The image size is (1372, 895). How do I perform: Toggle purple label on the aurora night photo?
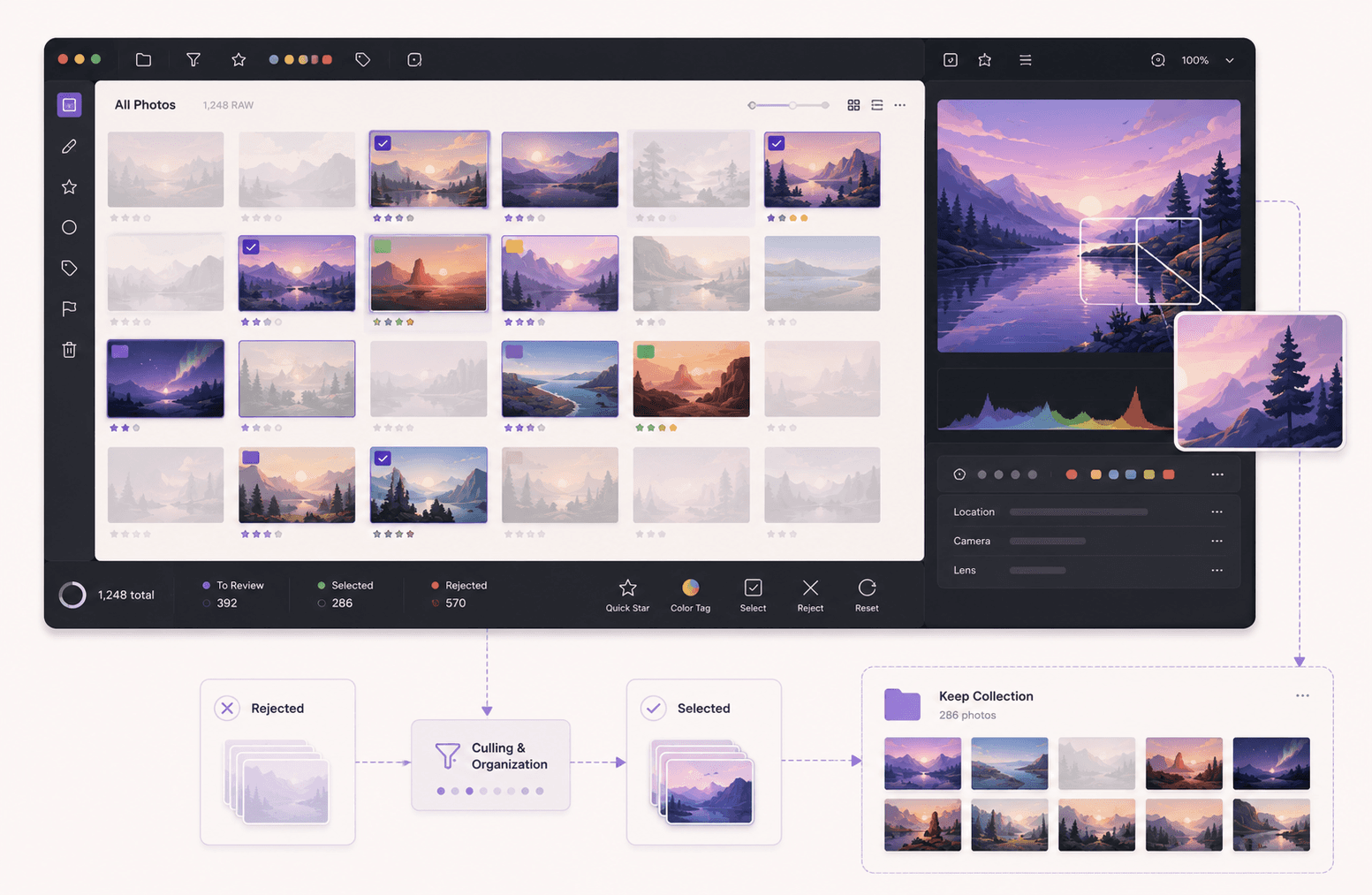pos(120,352)
